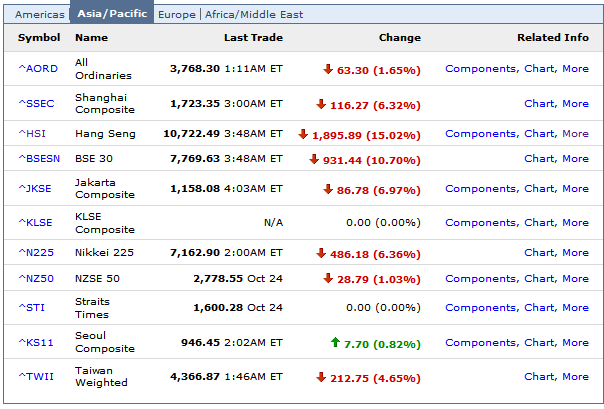This screenshot has width=604, height=409.
Task: Click More for NZSE 50
Action: click(575, 278)
